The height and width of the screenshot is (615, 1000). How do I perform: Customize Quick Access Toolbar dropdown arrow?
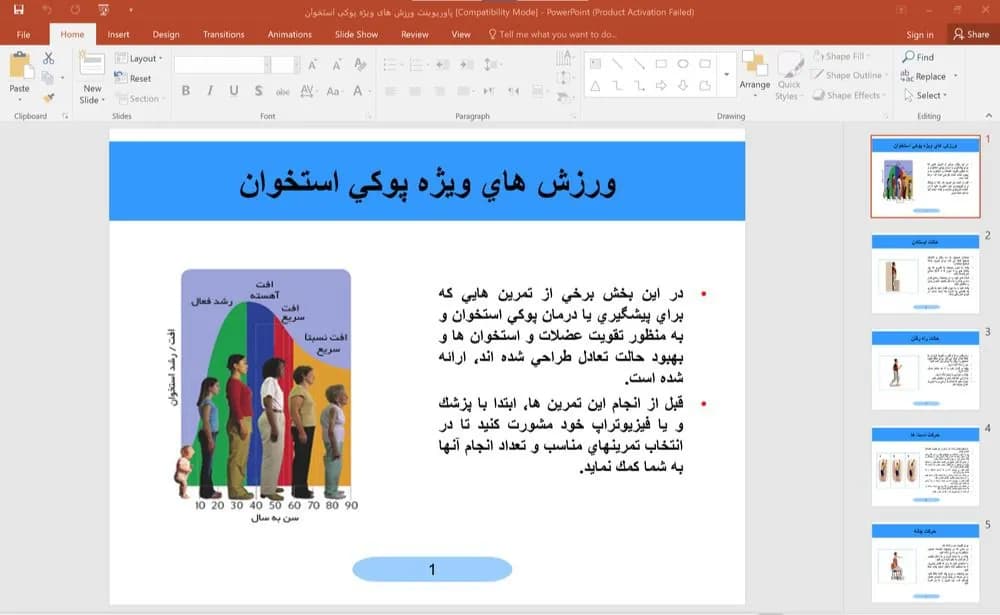(x=131, y=10)
